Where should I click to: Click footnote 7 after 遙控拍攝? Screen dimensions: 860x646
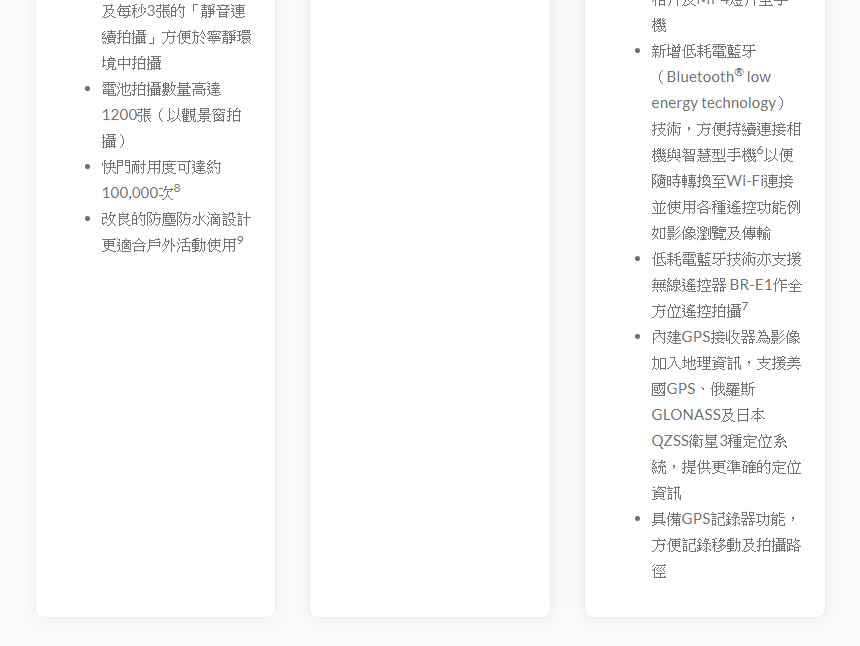[x=745, y=306]
